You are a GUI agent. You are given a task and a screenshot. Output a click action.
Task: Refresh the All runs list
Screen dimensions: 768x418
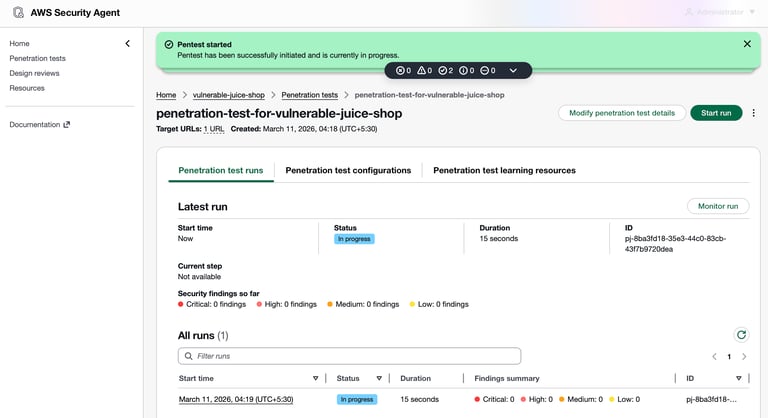click(742, 335)
